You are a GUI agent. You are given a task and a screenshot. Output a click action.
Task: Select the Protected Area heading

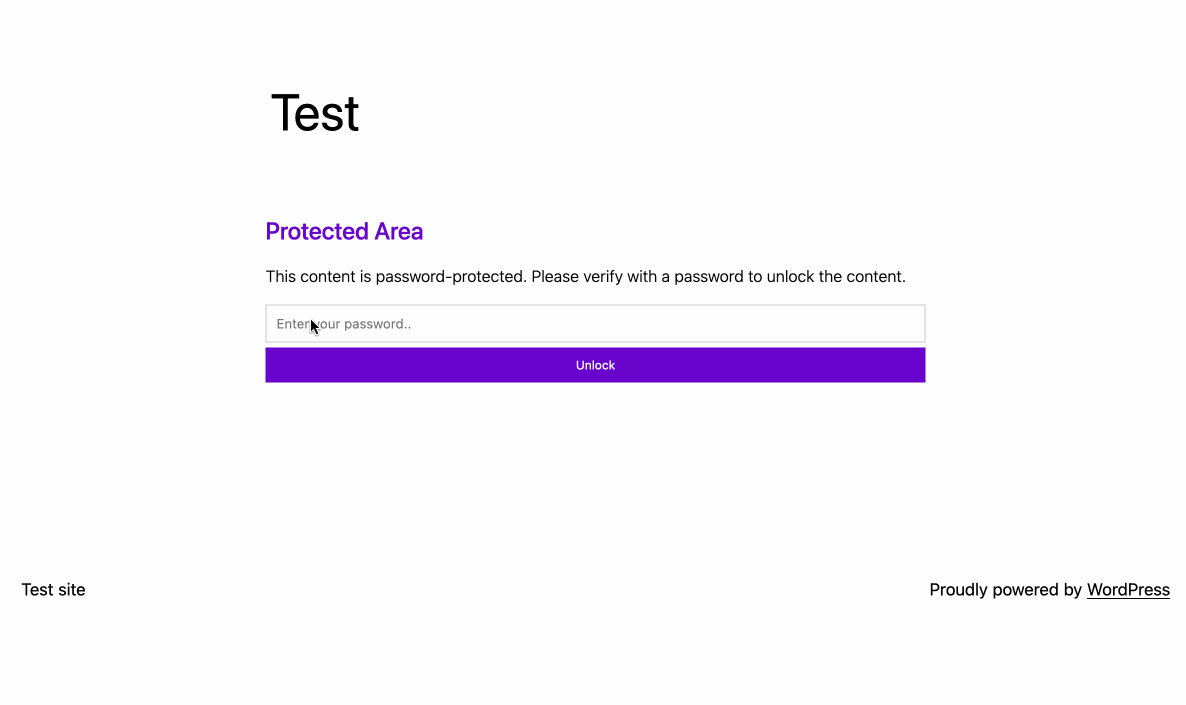coord(344,231)
